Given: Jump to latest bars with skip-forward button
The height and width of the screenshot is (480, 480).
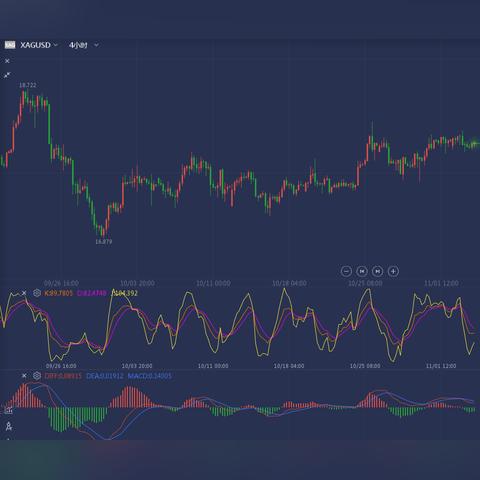Looking at the screenshot, I should (377, 271).
